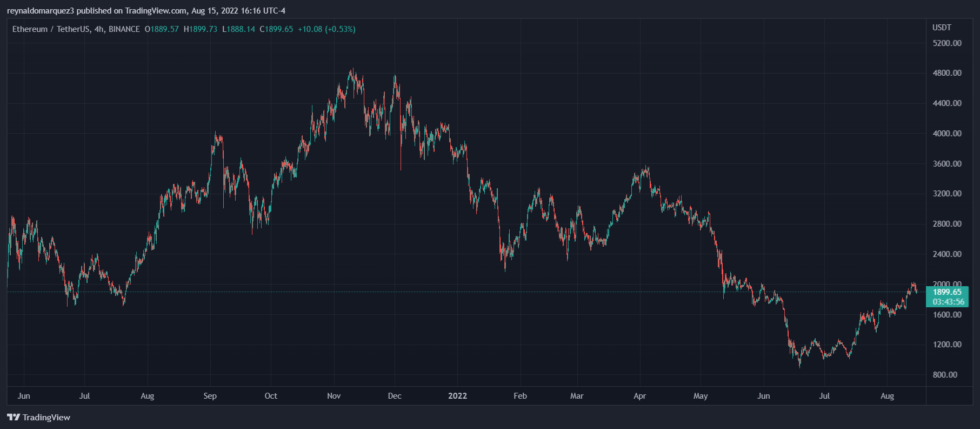
Task: Click the TradingView logo icon
Action: coord(13,417)
